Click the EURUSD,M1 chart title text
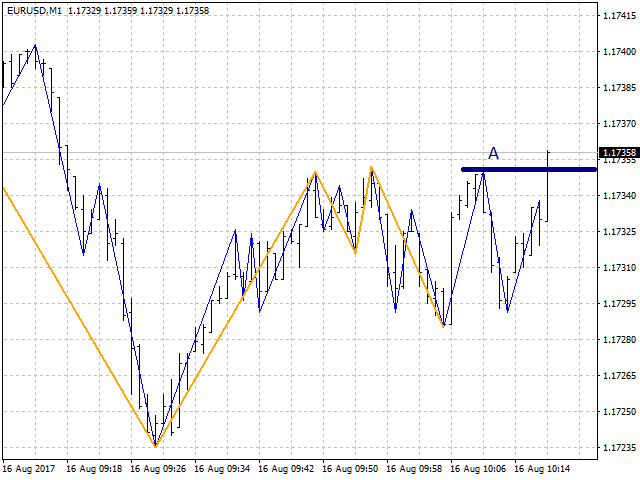 [34, 11]
